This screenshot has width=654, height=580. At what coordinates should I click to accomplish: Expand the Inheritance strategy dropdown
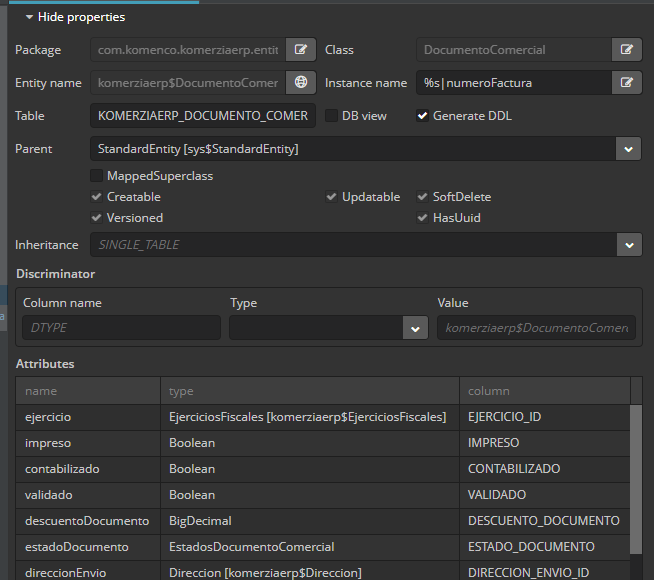pos(628,245)
